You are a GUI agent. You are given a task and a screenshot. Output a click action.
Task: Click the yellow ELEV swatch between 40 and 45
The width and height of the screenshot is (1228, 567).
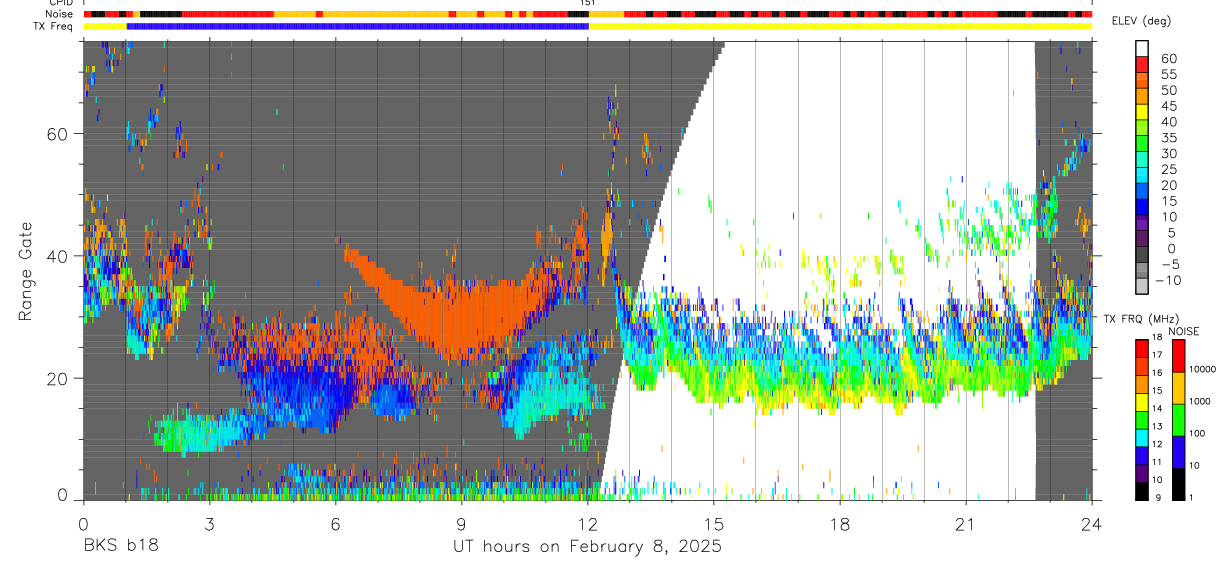(1142, 112)
